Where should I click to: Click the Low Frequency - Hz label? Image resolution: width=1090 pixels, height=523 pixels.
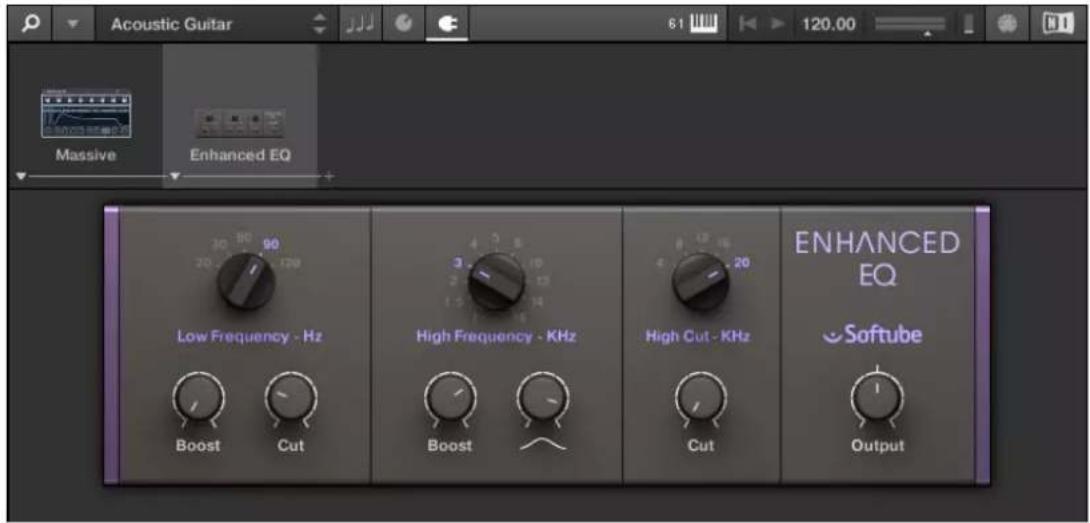[x=250, y=337]
